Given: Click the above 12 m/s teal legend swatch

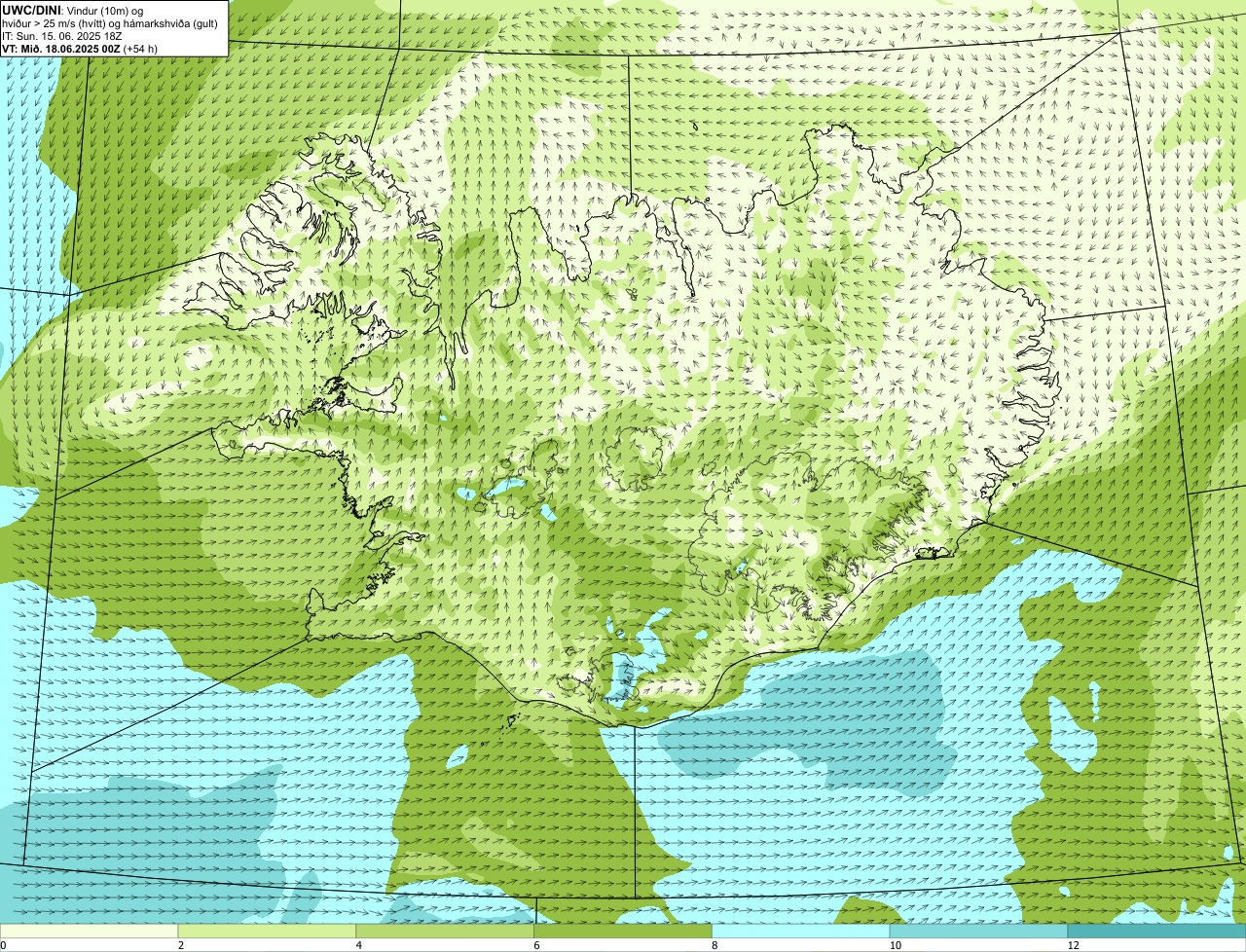Looking at the screenshot, I should [1157, 931].
